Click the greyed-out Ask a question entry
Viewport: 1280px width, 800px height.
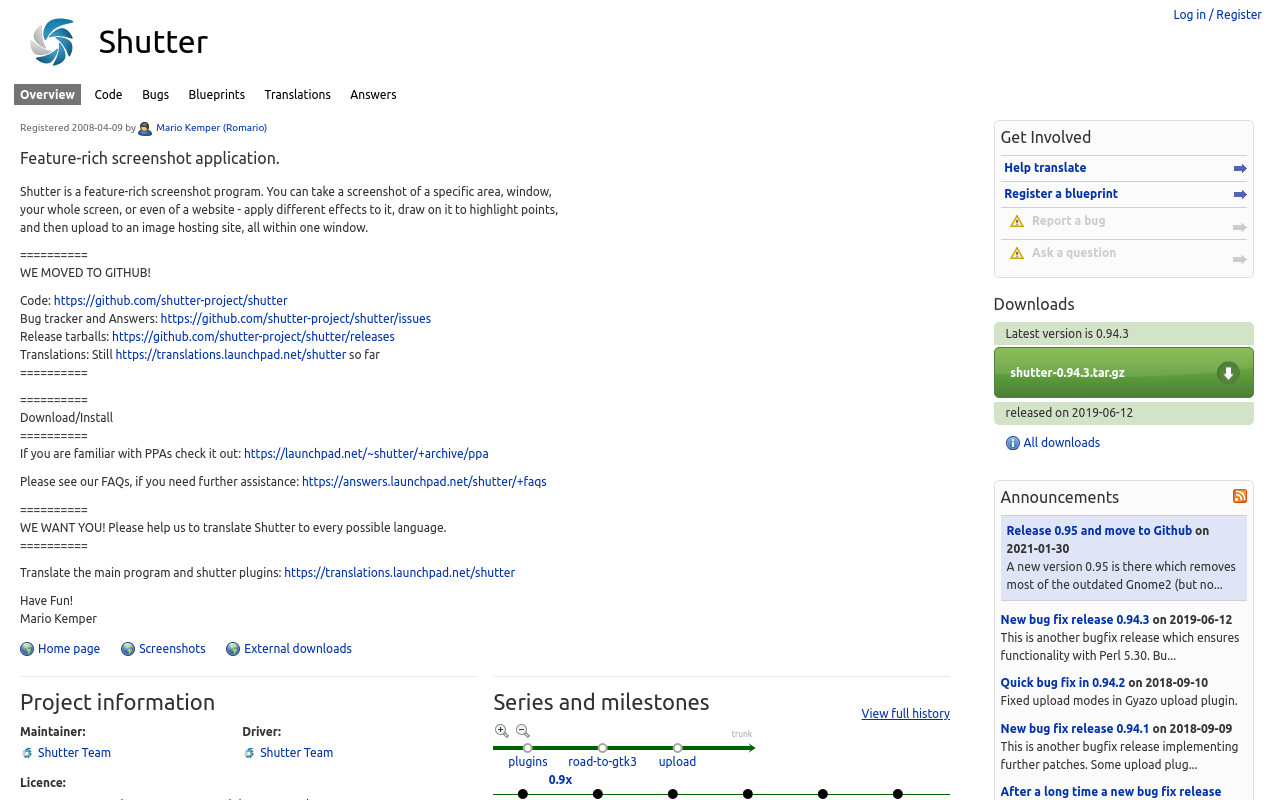point(1074,253)
